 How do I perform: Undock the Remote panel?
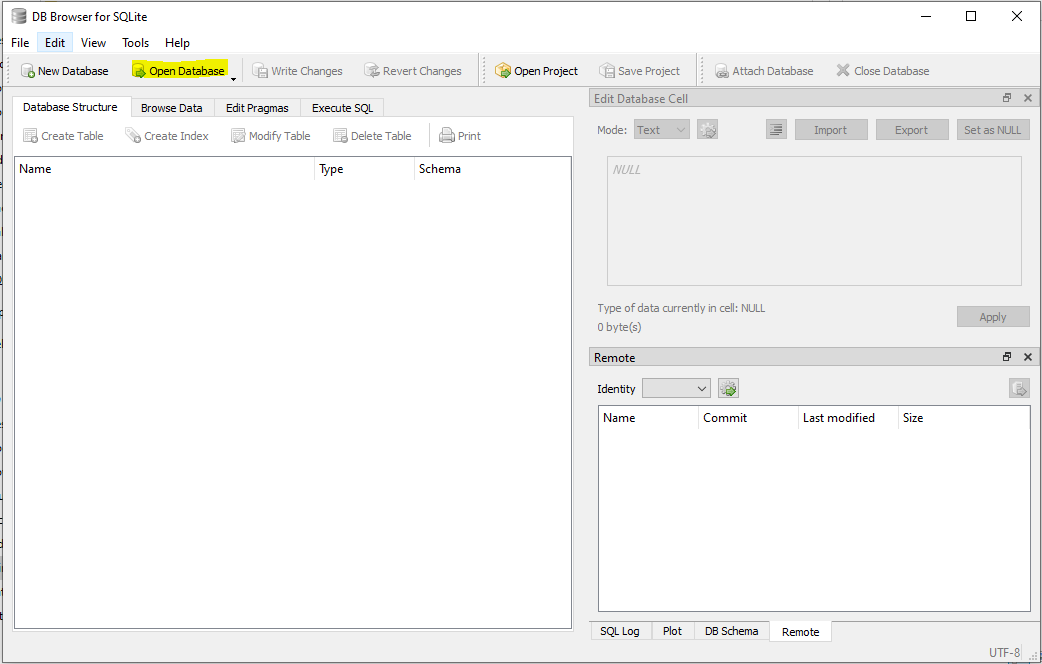point(1007,357)
